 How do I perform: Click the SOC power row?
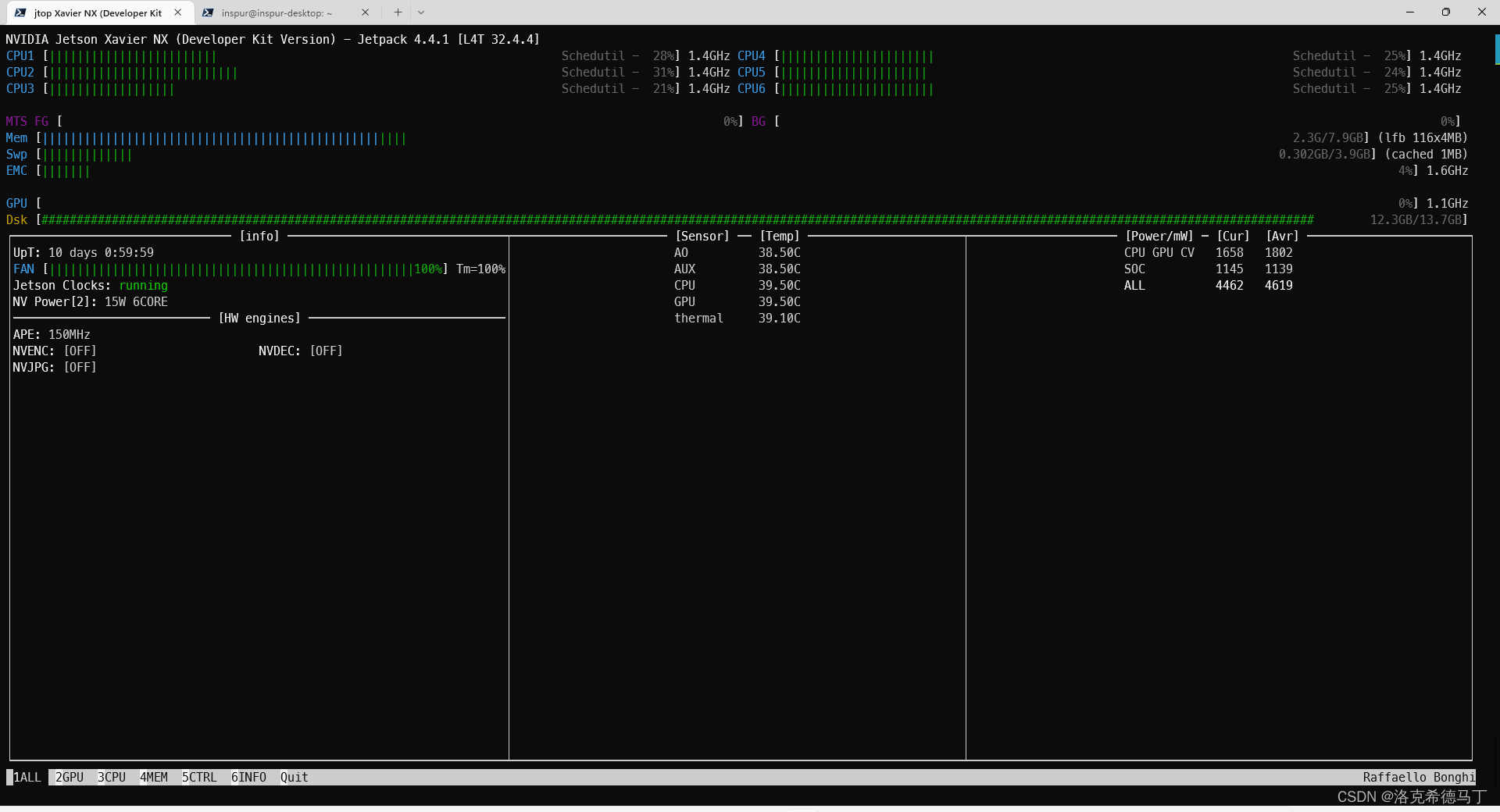[x=1209, y=269]
